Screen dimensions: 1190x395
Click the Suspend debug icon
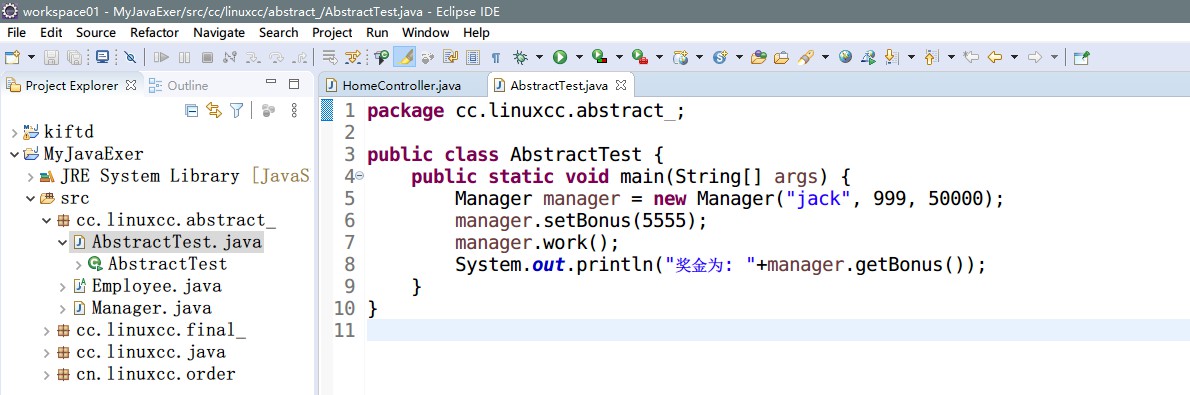coord(184,57)
